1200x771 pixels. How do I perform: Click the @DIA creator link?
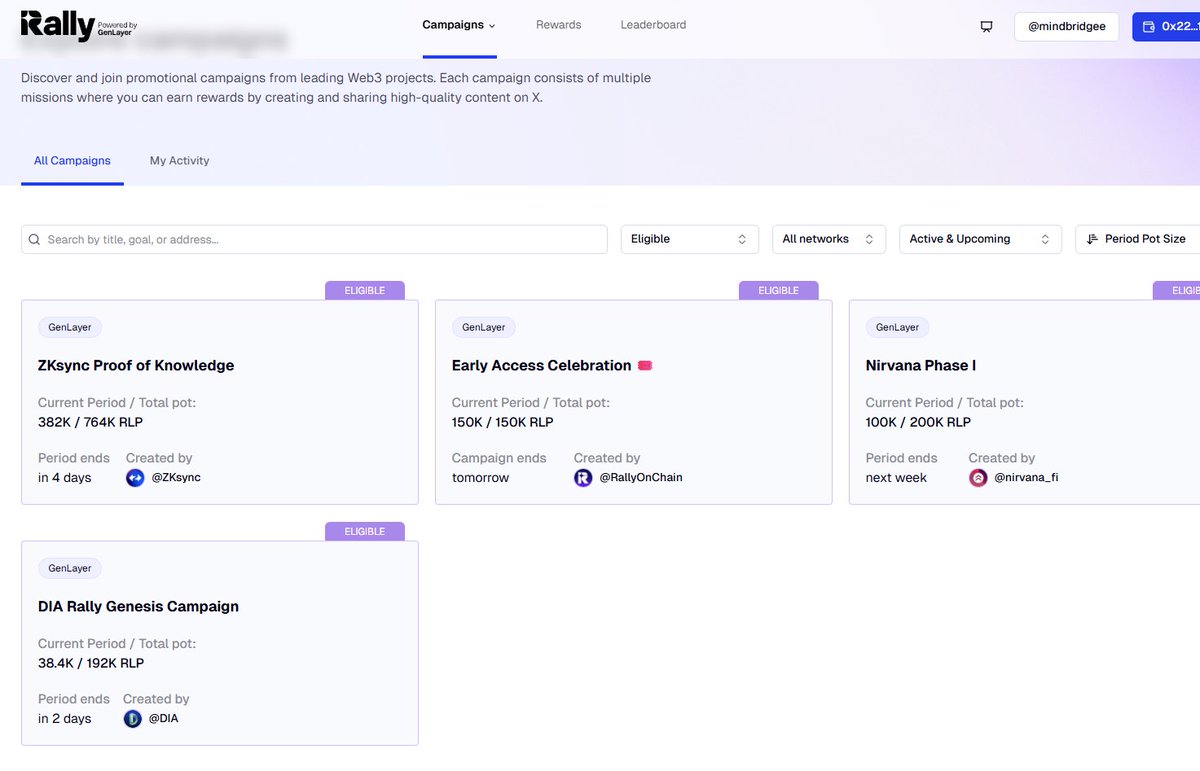[x=163, y=719]
